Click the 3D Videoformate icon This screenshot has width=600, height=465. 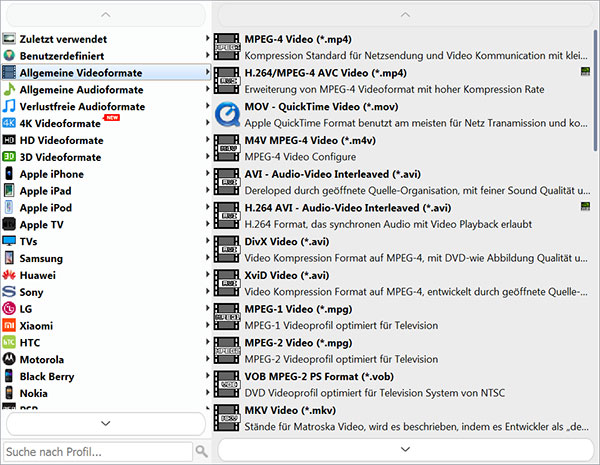click(9, 157)
